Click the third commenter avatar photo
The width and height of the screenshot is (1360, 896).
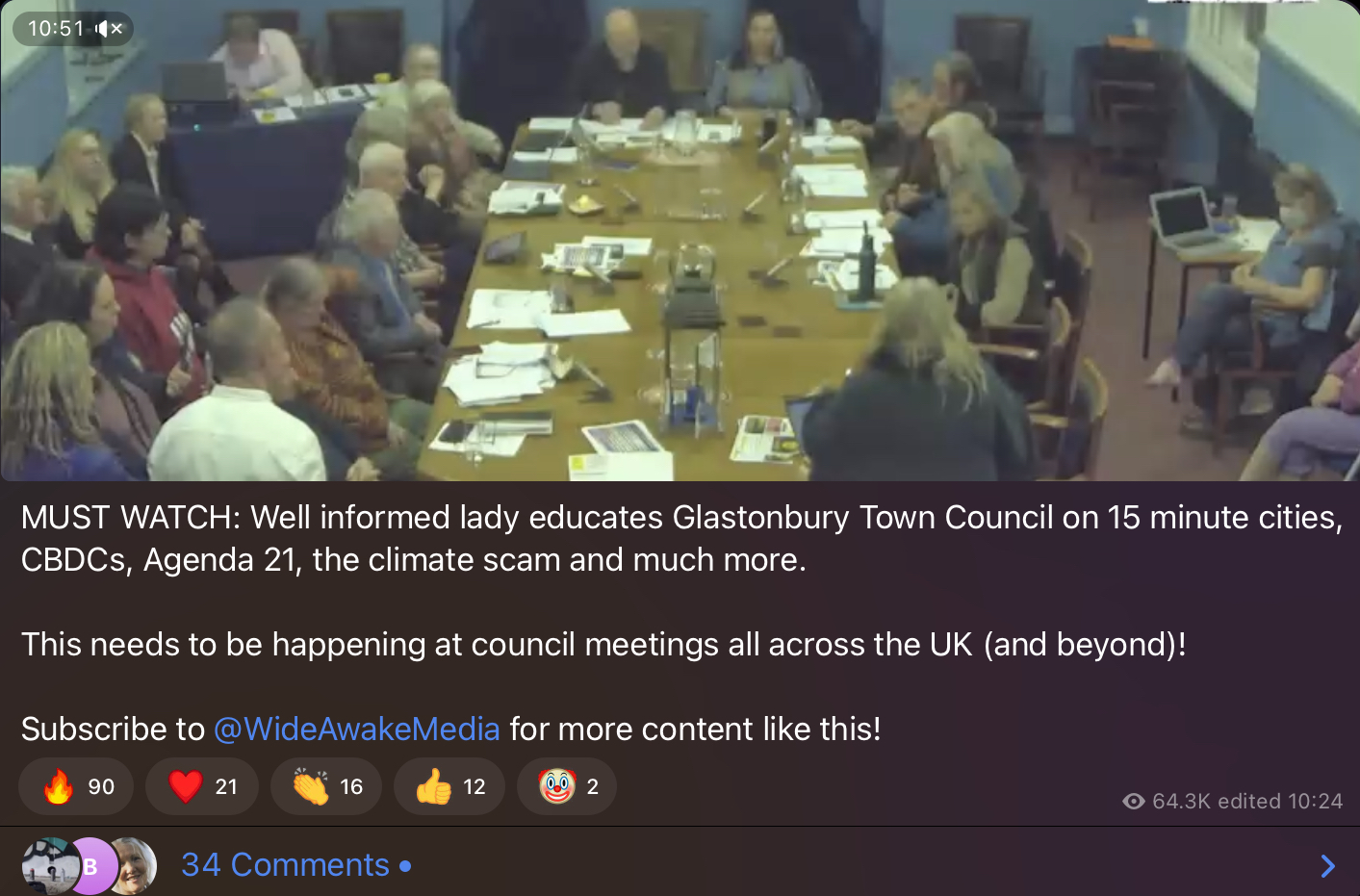[x=135, y=866]
